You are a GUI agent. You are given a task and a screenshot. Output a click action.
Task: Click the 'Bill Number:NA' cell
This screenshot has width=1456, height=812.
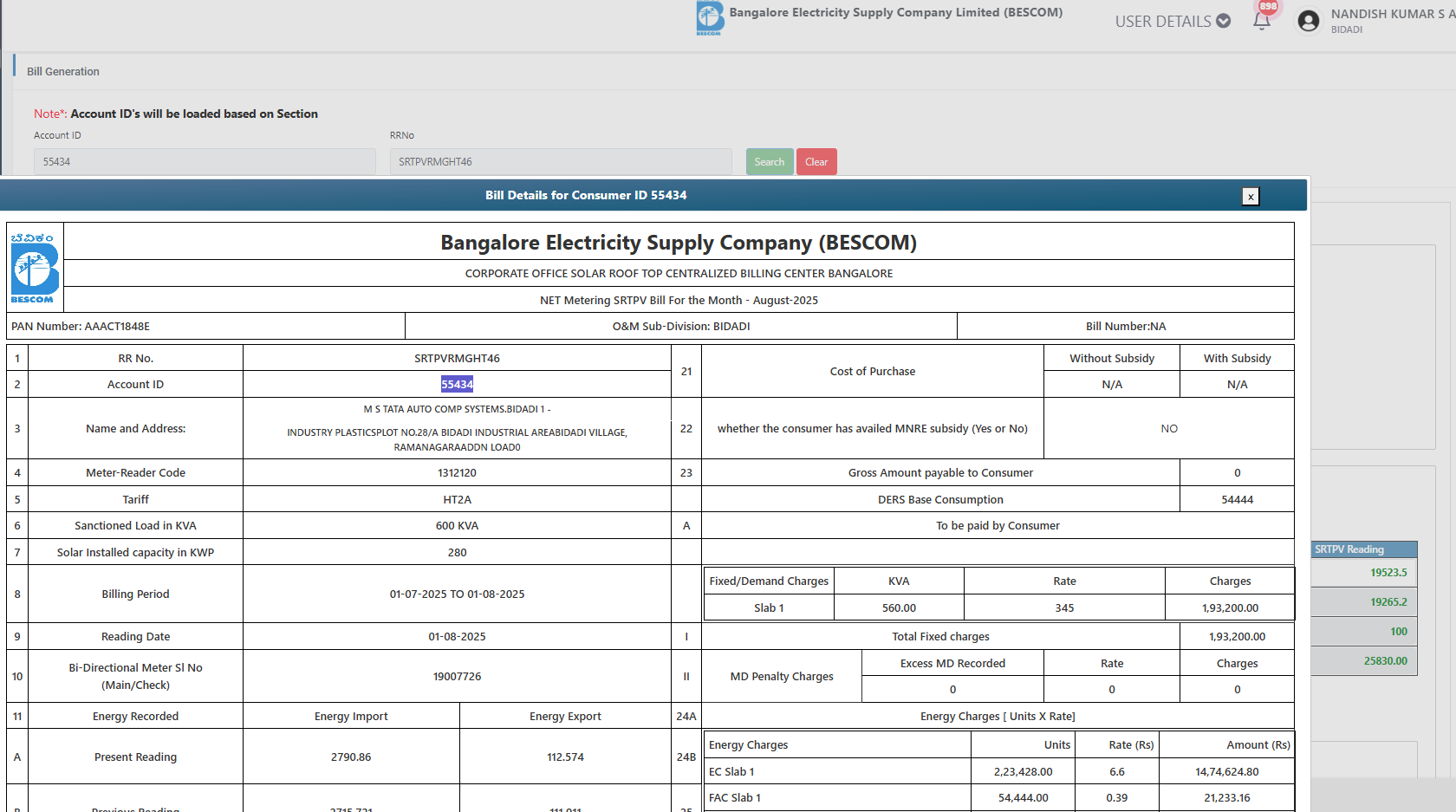1126,327
